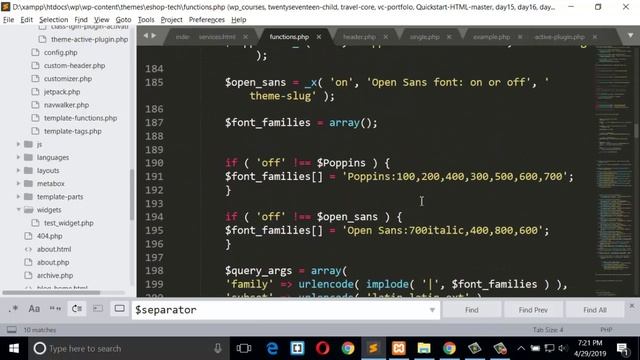Close the functions.php tab
640x360 pixels.
point(319,37)
